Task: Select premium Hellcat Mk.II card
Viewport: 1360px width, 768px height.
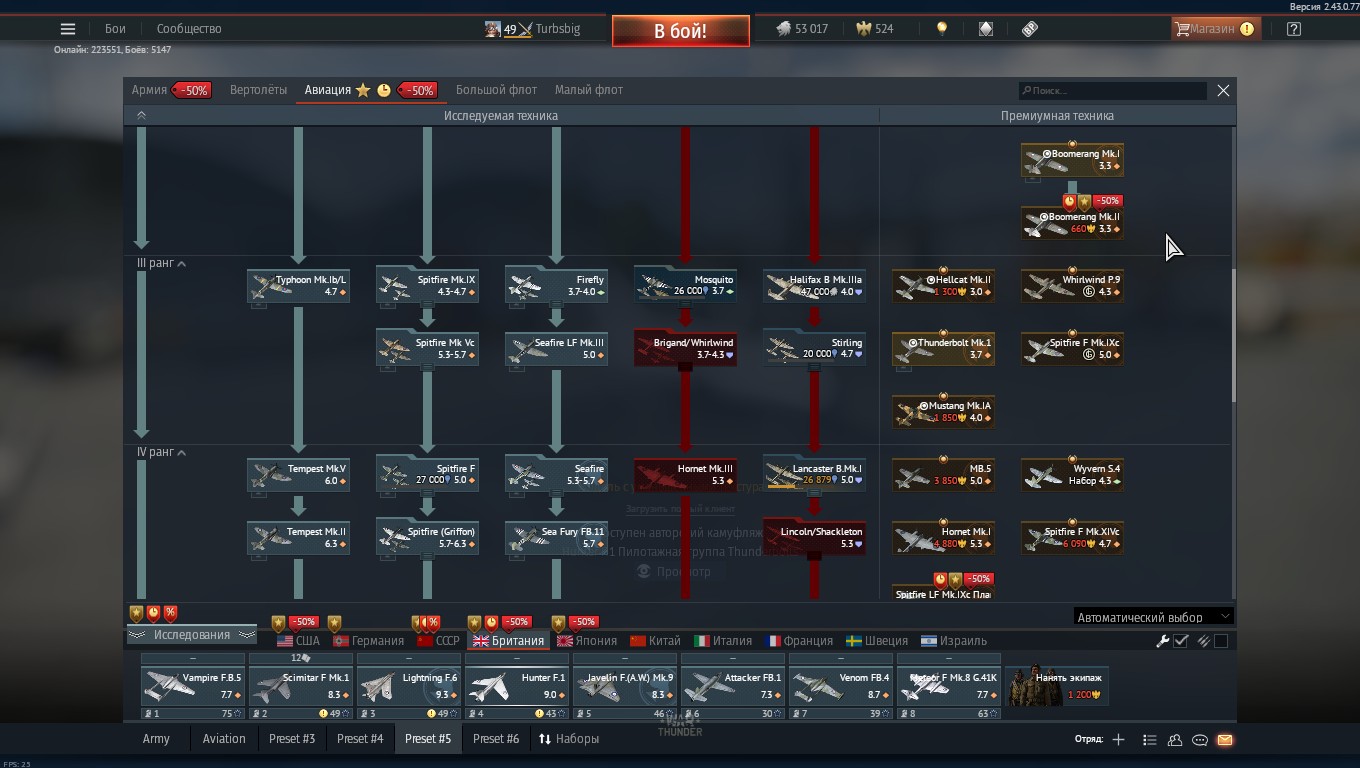Action: click(x=943, y=285)
